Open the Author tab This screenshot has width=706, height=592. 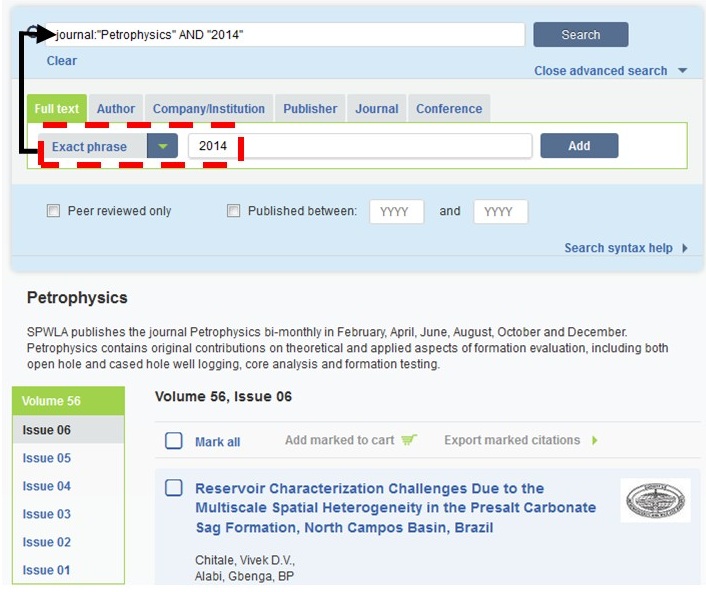[116, 108]
